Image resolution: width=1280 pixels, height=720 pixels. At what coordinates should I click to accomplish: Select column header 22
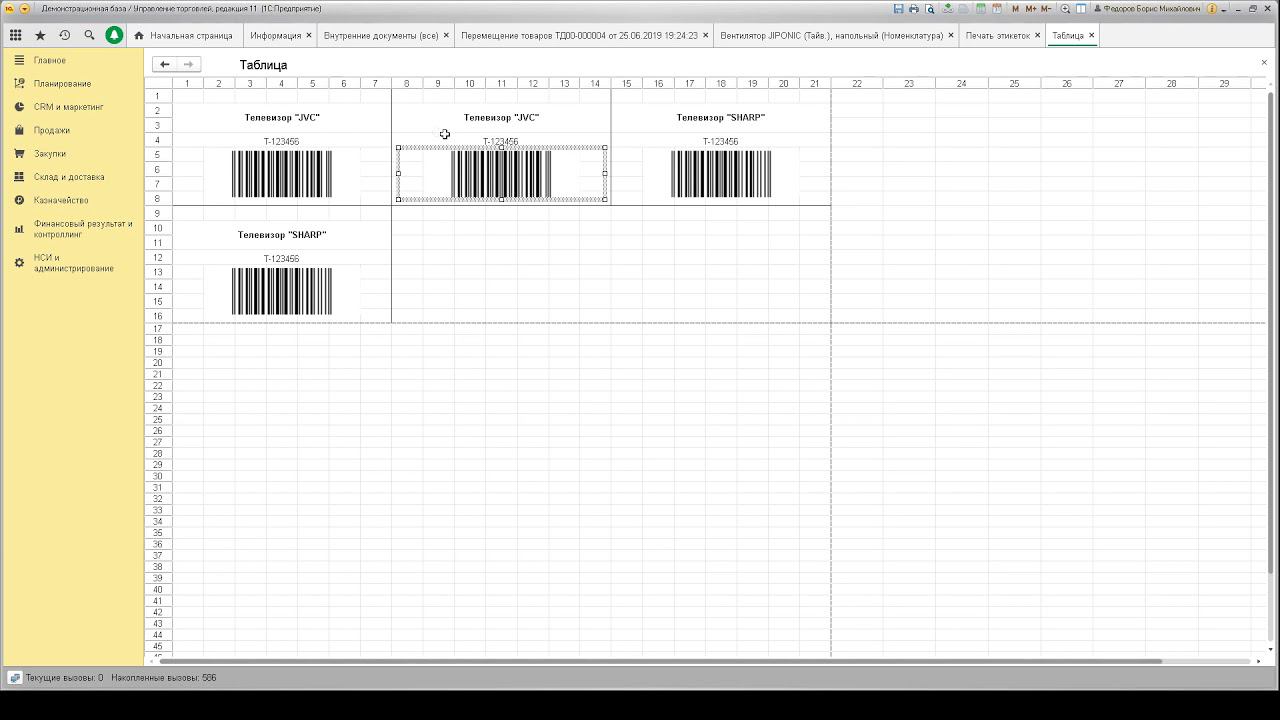(857, 84)
